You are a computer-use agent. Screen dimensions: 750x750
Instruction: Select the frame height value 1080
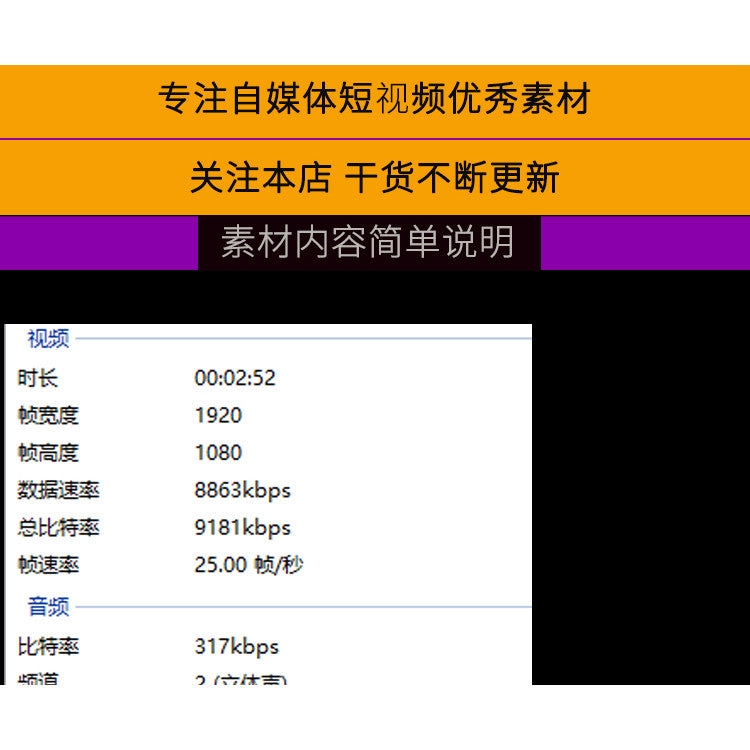click(x=218, y=452)
